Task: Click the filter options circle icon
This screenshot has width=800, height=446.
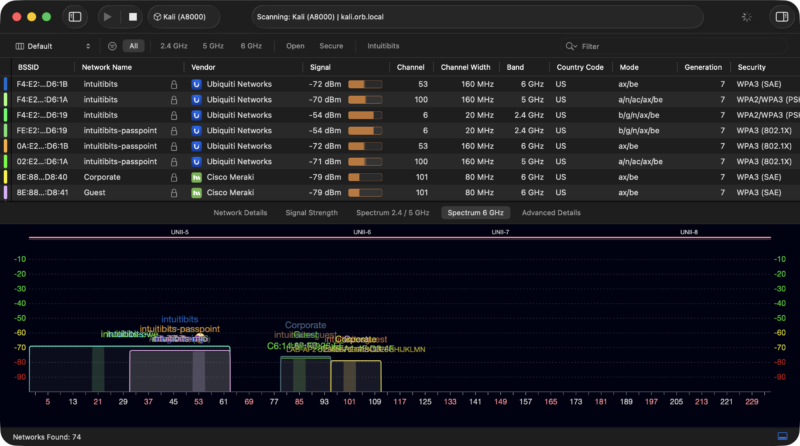Action: [x=112, y=46]
